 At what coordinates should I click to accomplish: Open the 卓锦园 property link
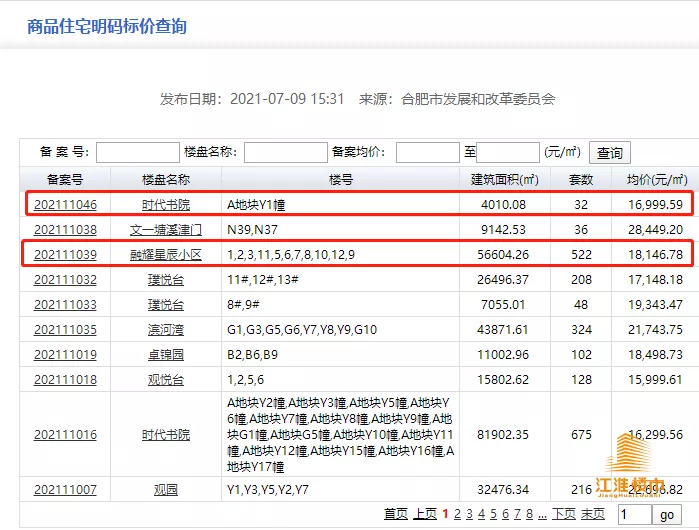[x=166, y=354]
